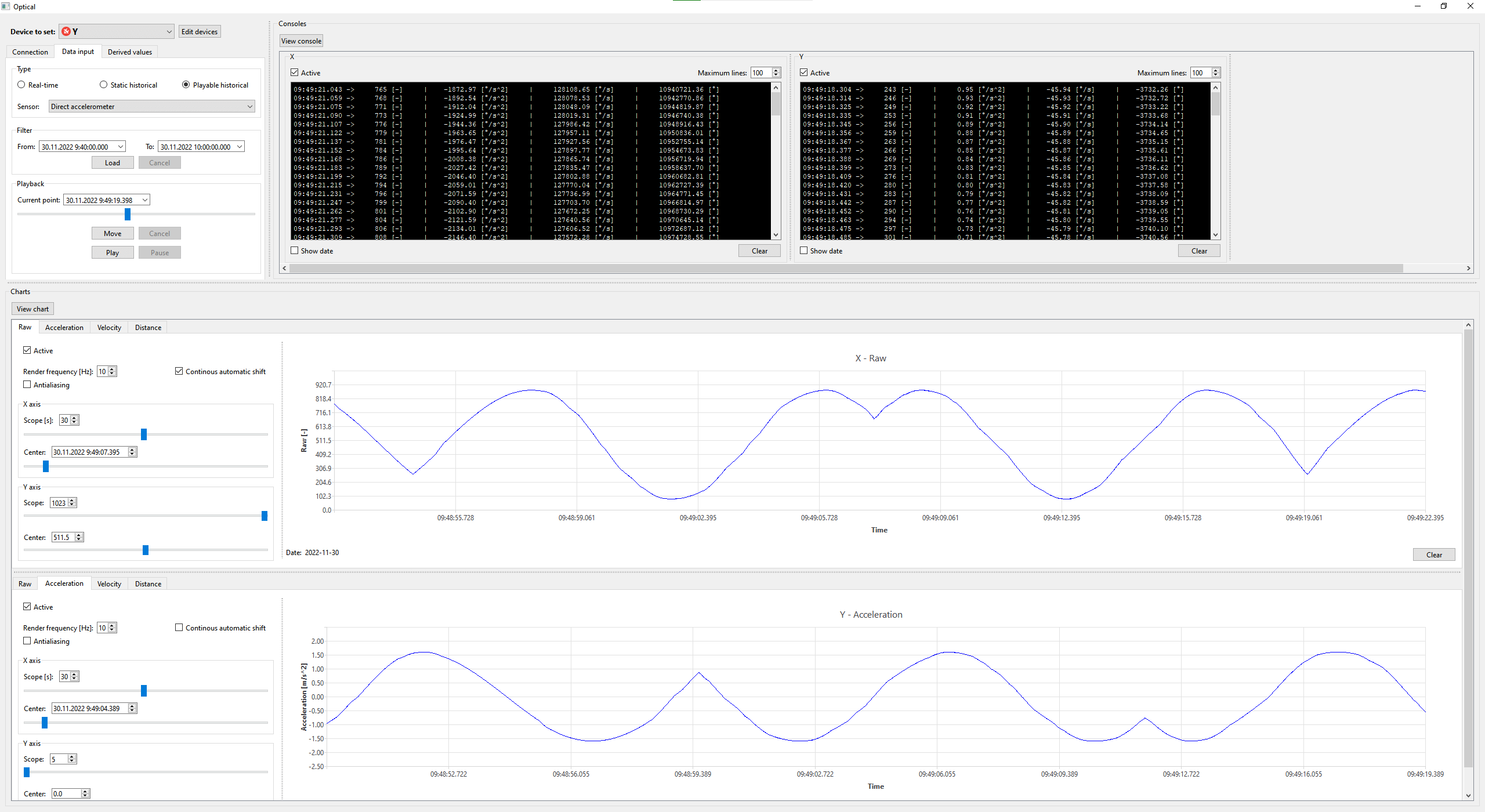The height and width of the screenshot is (812, 1485).
Task: Select the Distance tab in the Raw section
Action: pos(147,327)
